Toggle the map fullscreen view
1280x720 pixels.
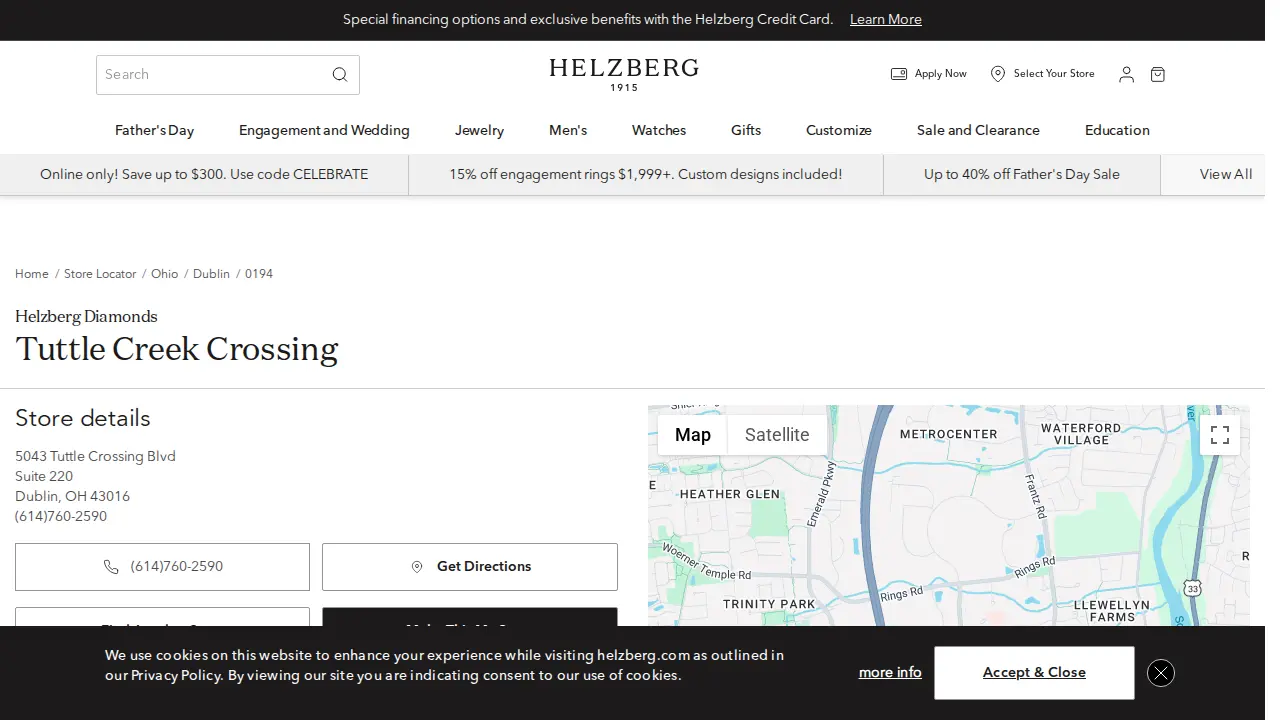1220,435
